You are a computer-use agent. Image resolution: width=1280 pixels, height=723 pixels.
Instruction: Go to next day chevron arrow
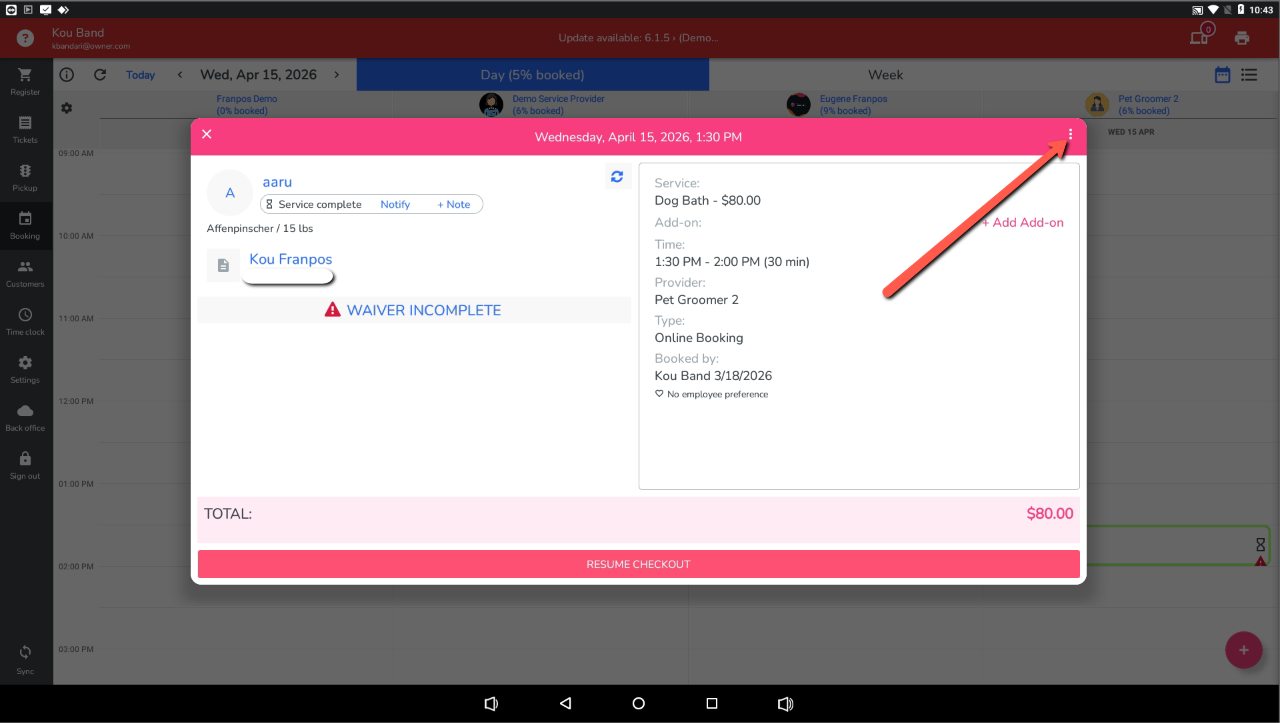[x=337, y=75]
